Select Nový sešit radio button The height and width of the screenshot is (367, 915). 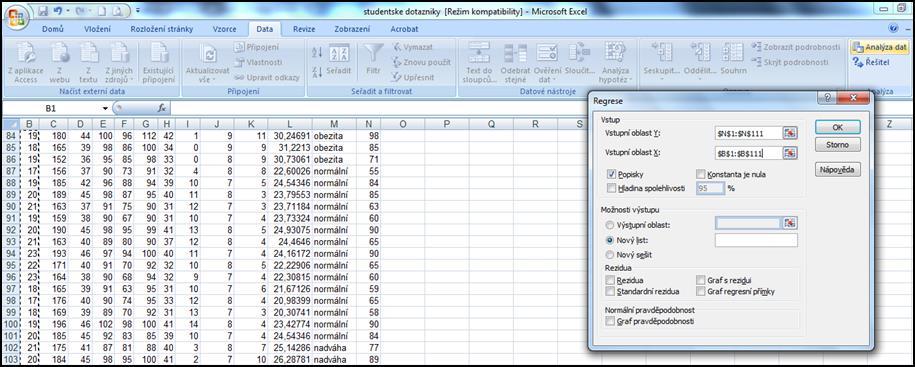(x=610, y=255)
